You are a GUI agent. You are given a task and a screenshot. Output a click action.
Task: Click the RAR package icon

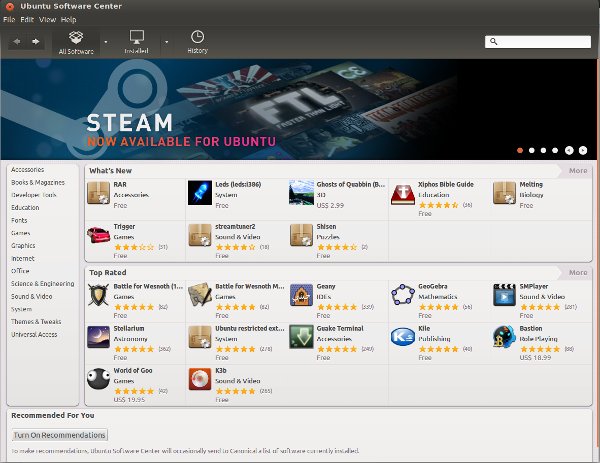pos(98,193)
